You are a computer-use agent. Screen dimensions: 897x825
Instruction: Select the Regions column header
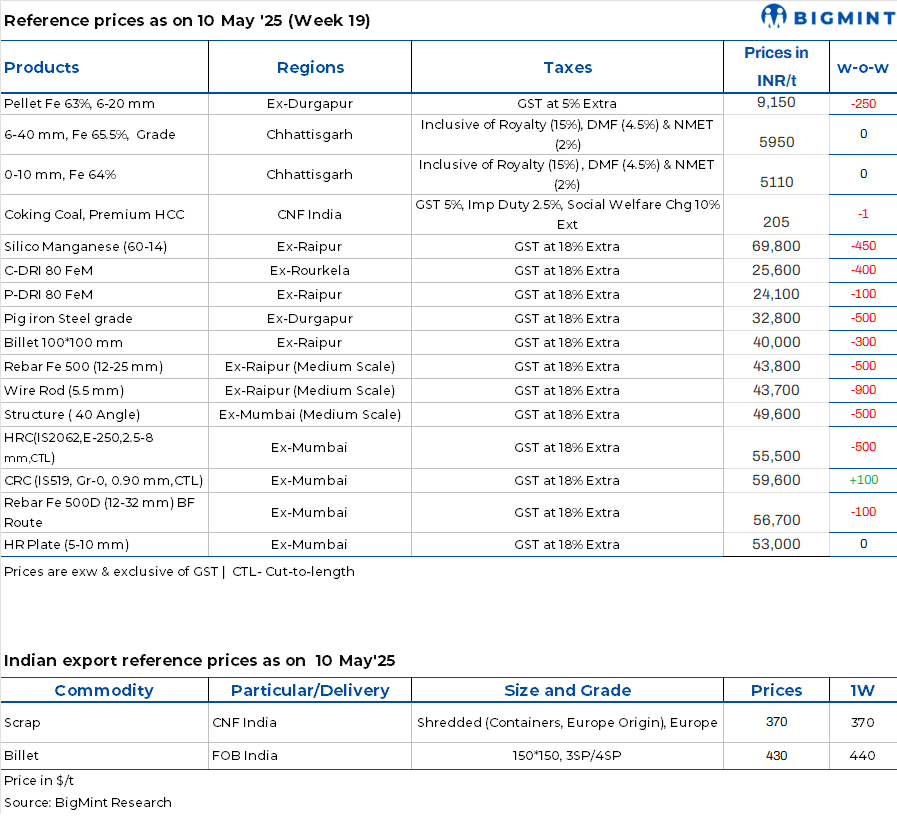(310, 68)
